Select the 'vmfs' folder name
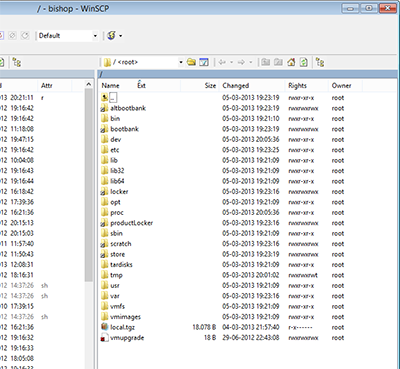 click(x=118, y=306)
